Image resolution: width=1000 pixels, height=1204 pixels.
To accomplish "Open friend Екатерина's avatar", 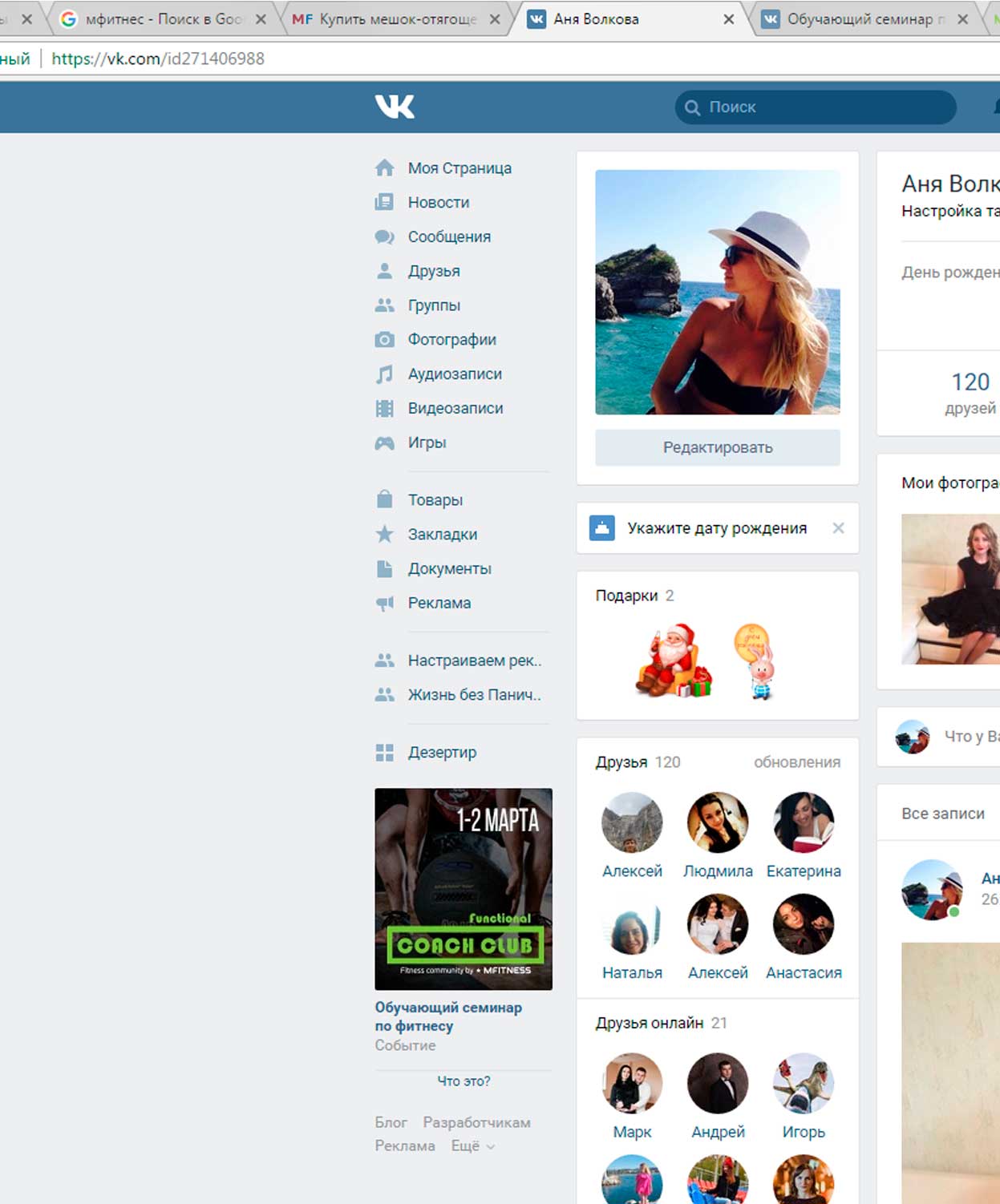I will pos(804,822).
